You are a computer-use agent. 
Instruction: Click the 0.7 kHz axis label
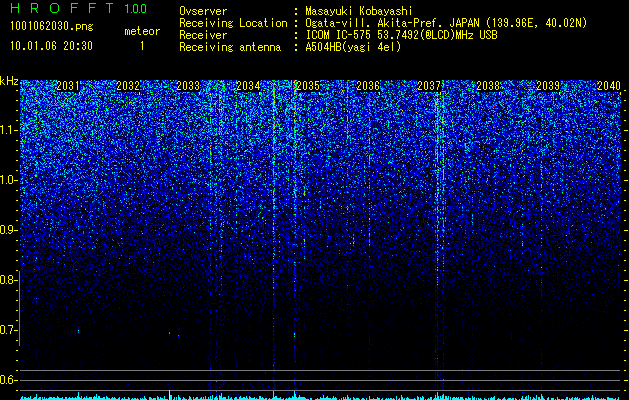pyautogui.click(x=9, y=330)
